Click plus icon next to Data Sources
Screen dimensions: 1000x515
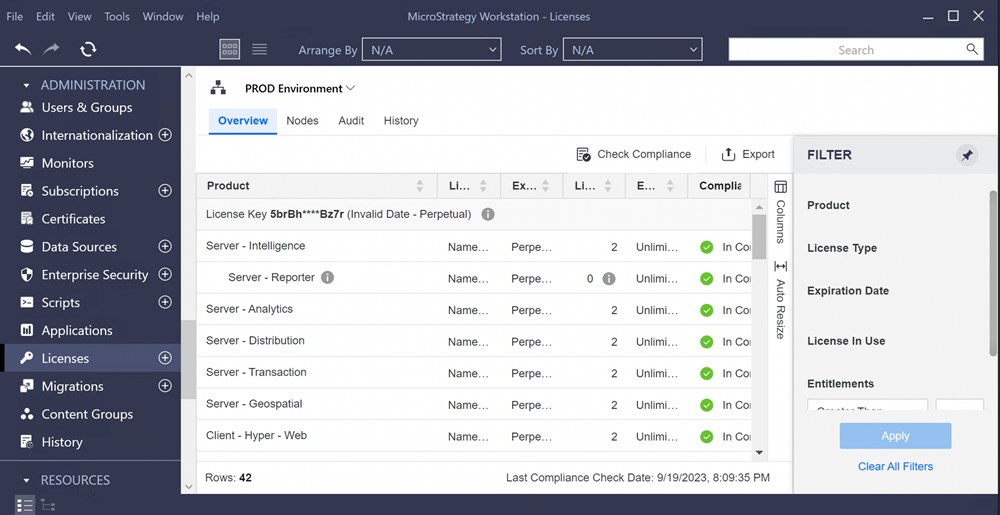pyautogui.click(x=165, y=246)
